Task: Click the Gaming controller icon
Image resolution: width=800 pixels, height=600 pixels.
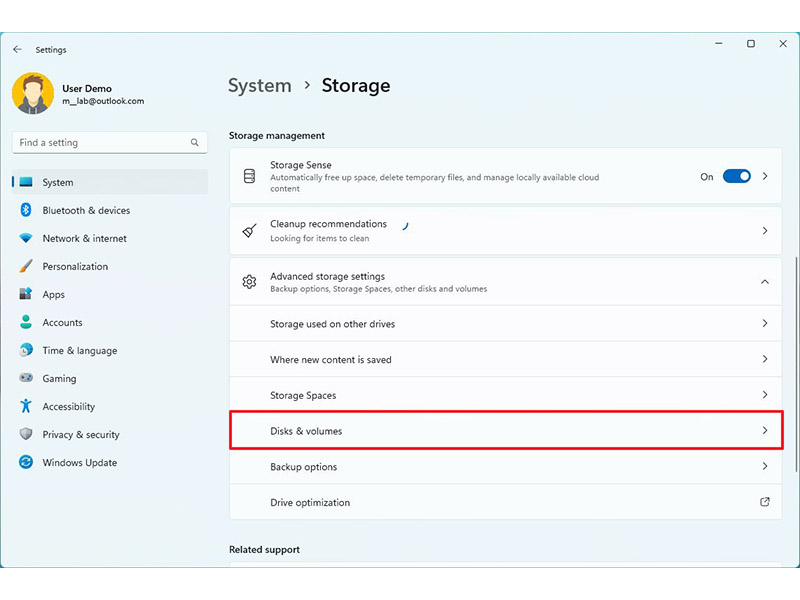Action: [x=26, y=378]
